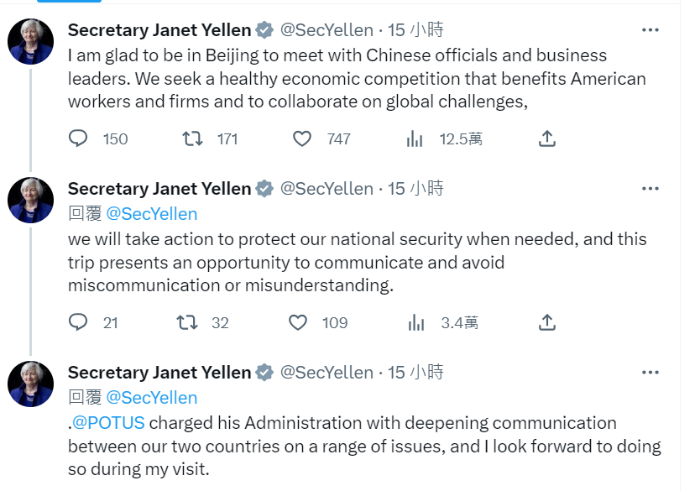The width and height of the screenshot is (700, 491).
Task: View analytics of tweet with 3.4萬 views
Action: [x=415, y=322]
